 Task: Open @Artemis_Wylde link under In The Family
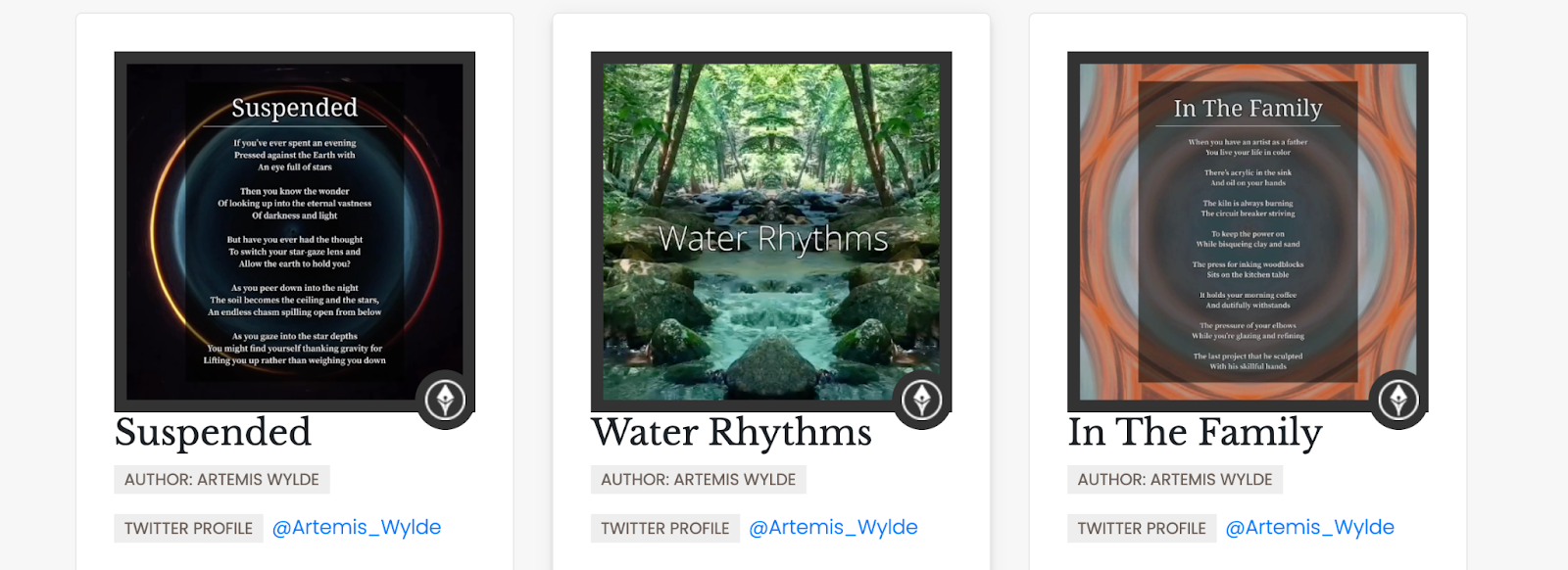click(1309, 527)
